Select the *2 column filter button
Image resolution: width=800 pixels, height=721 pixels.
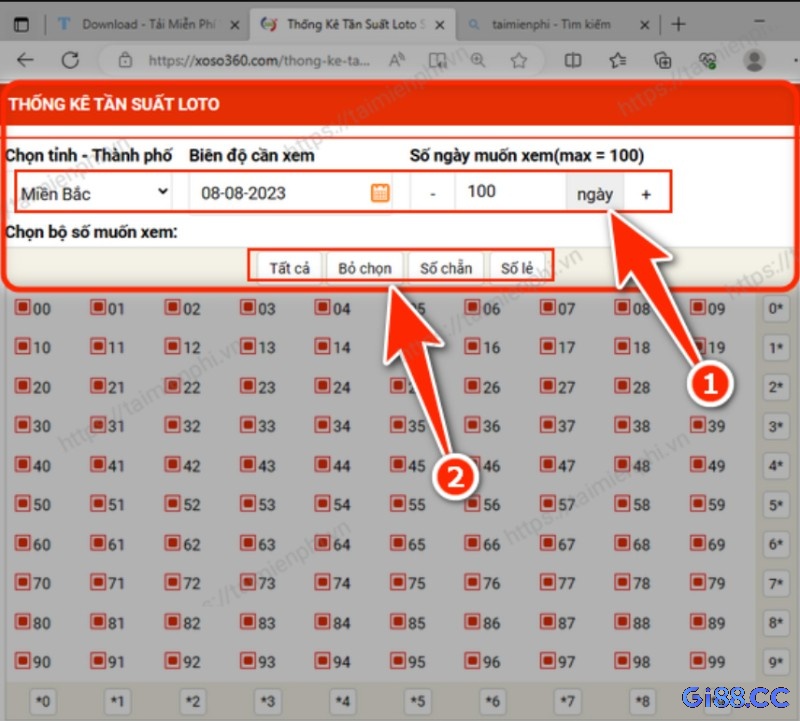click(x=192, y=702)
